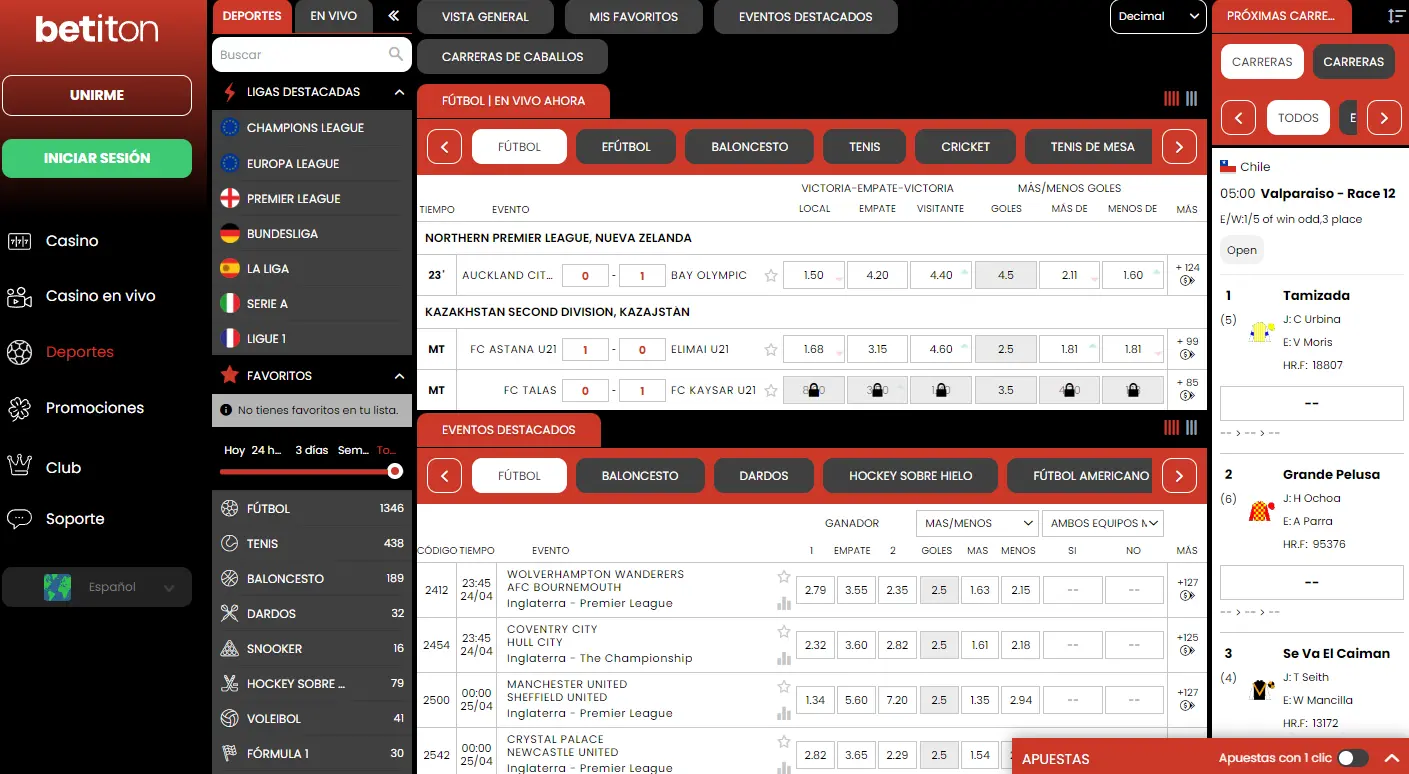1409x774 pixels.
Task: Click magnifier icon in search box
Action: point(396,55)
